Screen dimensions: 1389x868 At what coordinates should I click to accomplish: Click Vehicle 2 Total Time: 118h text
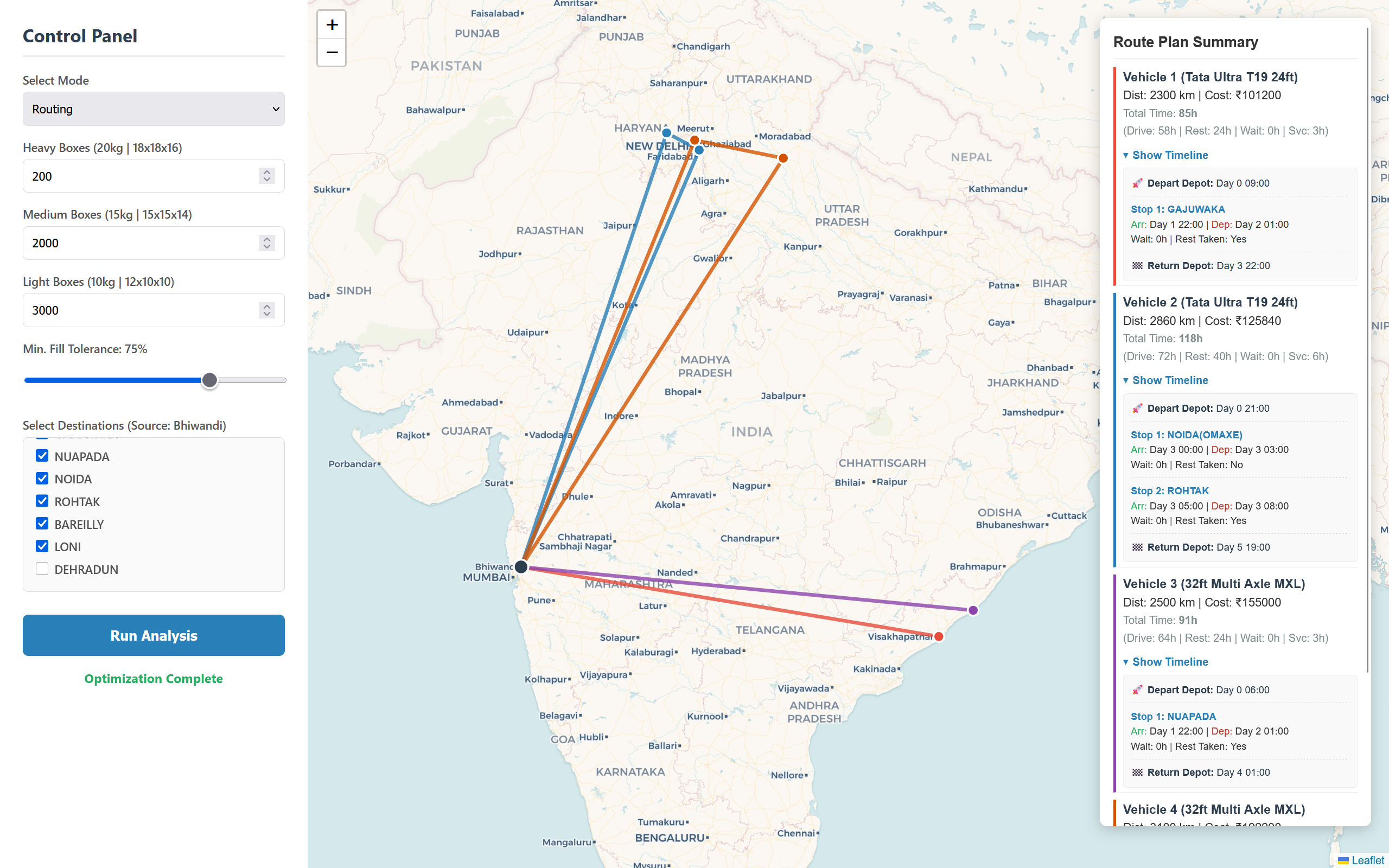point(1162,339)
